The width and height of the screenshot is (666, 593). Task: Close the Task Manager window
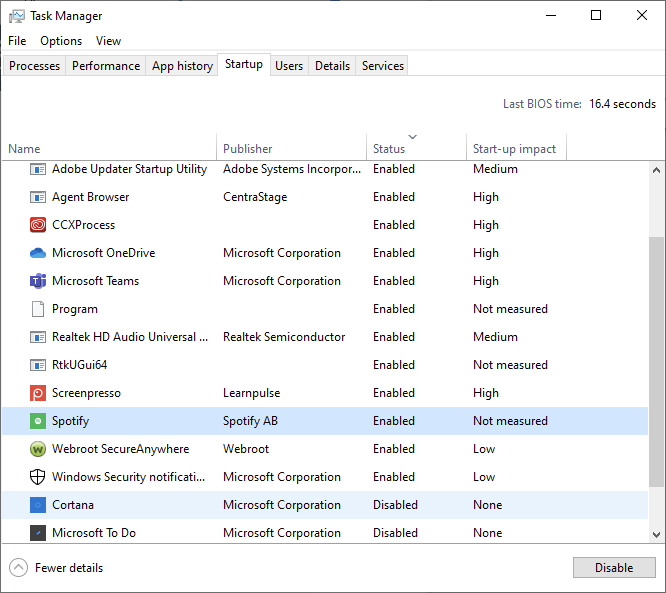642,16
